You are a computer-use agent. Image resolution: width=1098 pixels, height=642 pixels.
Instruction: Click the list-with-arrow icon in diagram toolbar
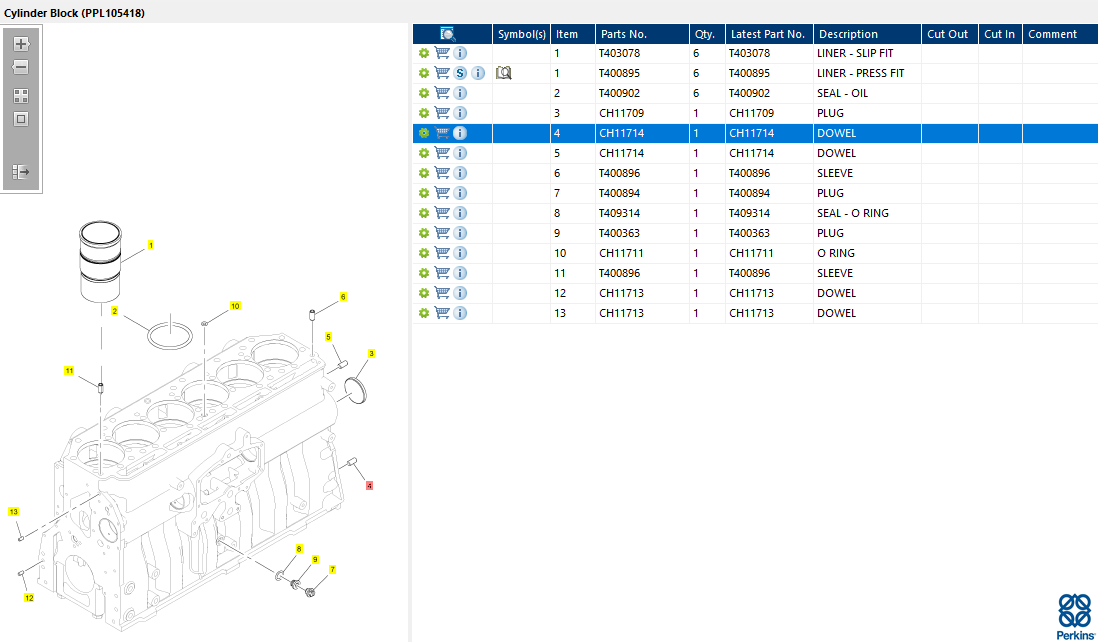pos(20,172)
